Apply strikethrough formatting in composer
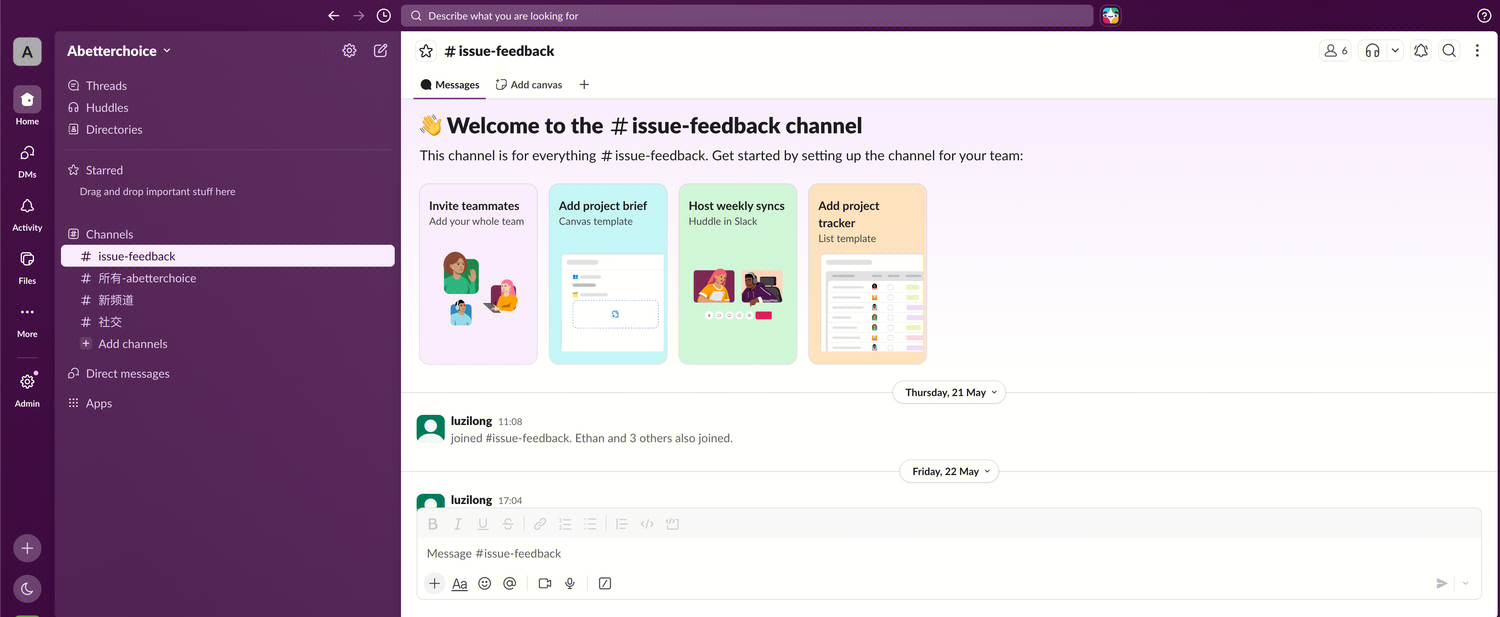 tap(508, 524)
